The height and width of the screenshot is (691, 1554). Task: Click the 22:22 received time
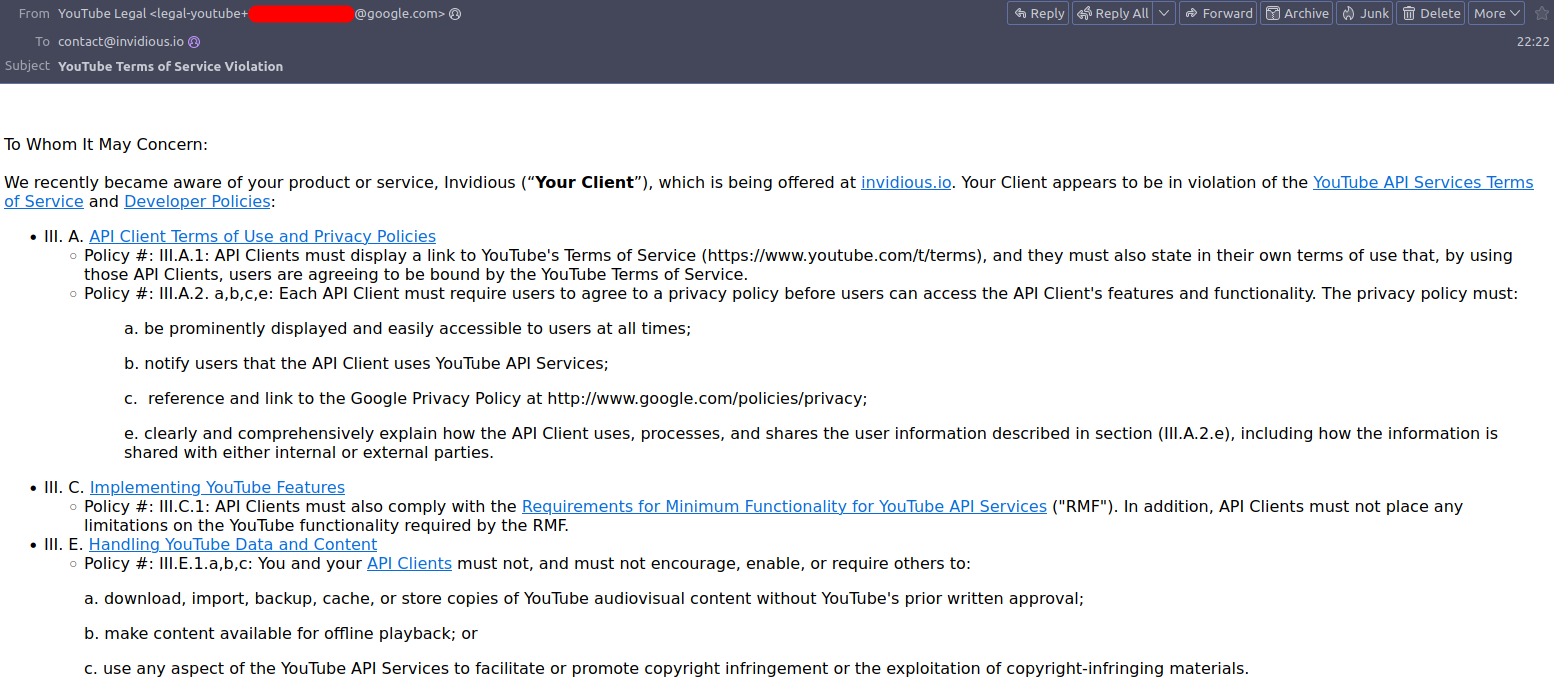[x=1533, y=42]
